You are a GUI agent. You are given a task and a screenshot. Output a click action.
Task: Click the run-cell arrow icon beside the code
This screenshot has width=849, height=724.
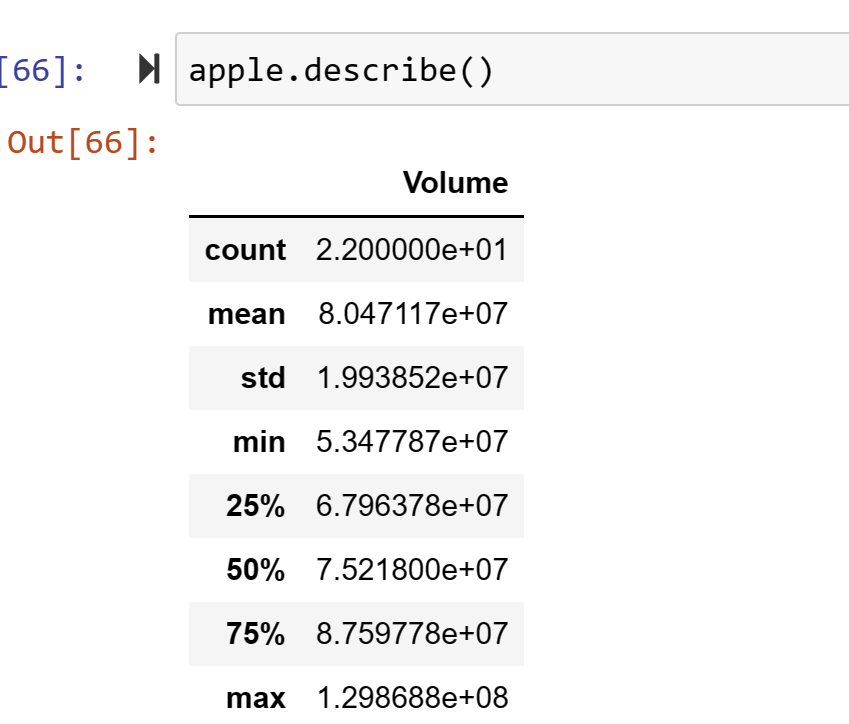(150, 69)
